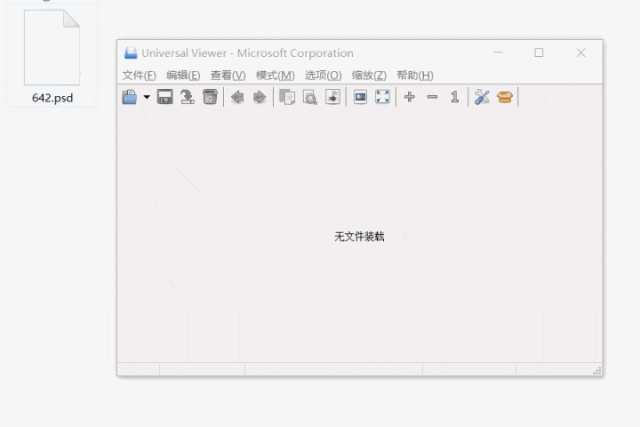This screenshot has height=427, width=640.
Task: Open the 编辑(E) menu
Action: click(183, 76)
